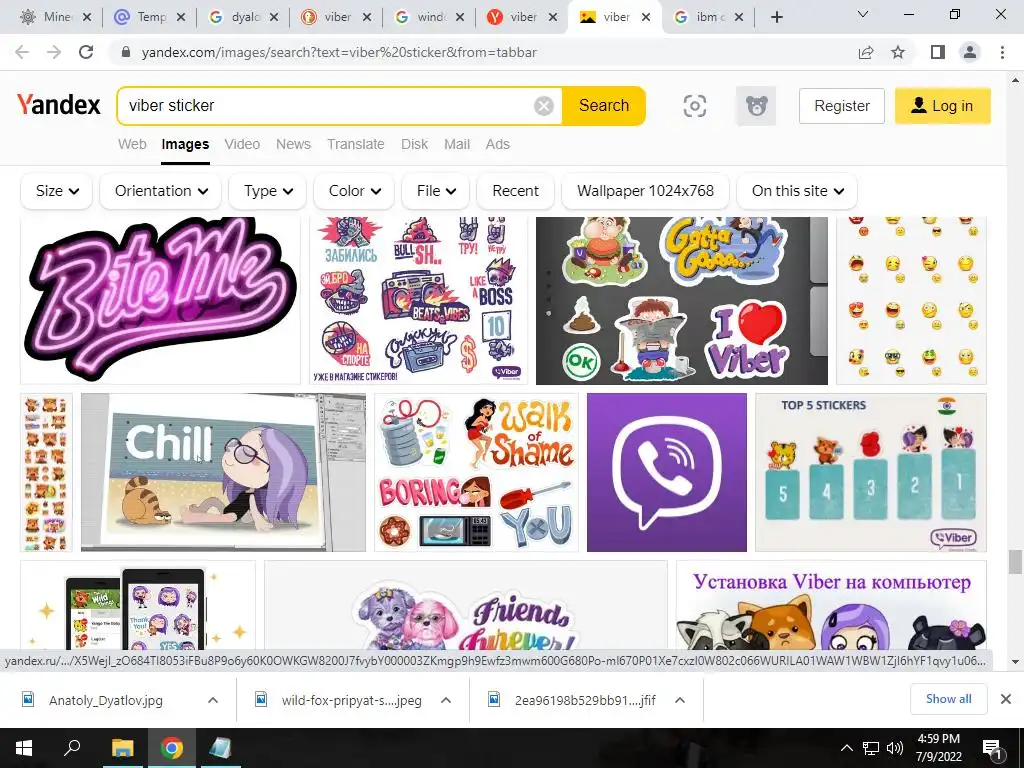Show hidden tray icons chevron
This screenshot has height=768, width=1024.
pyautogui.click(x=846, y=748)
